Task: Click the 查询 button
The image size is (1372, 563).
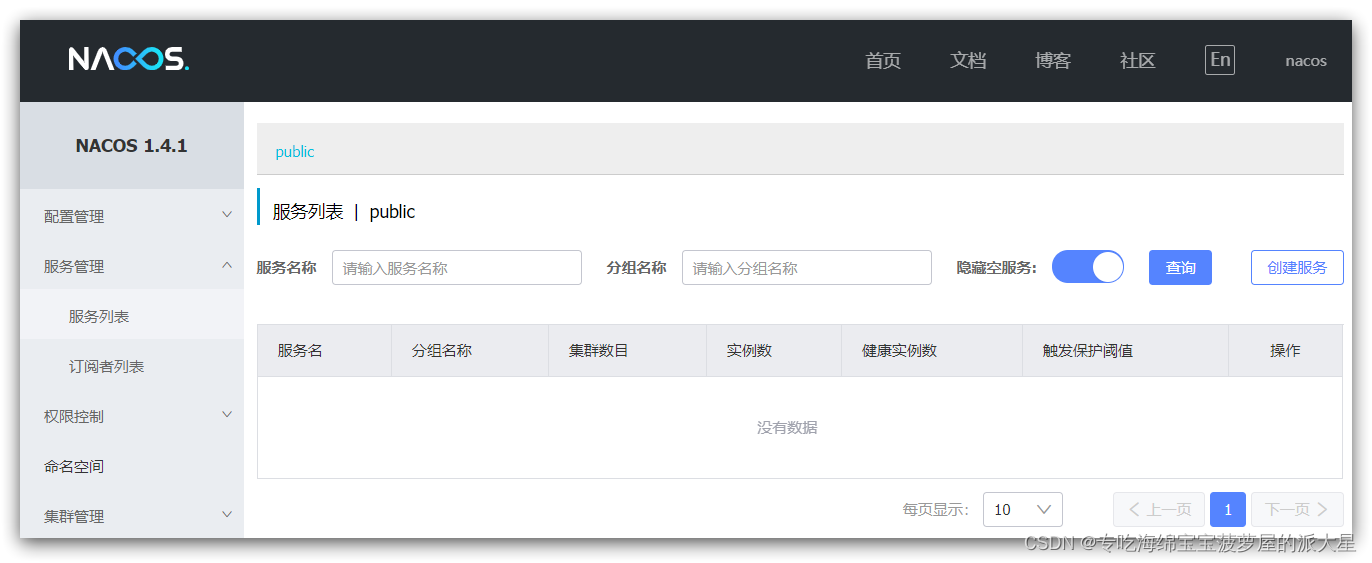Action: click(1180, 267)
